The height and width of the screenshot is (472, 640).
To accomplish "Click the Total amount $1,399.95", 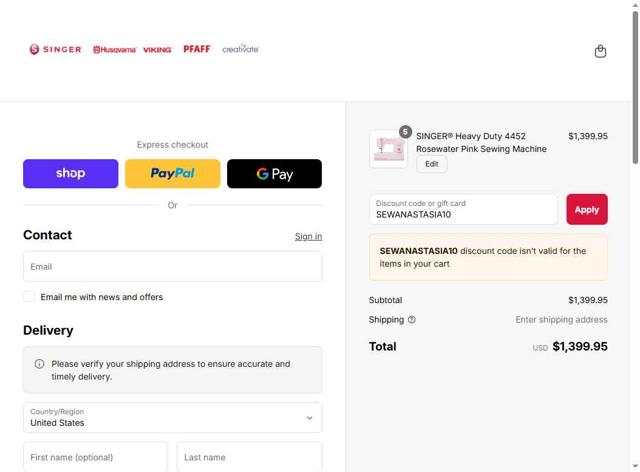I will 580,346.
